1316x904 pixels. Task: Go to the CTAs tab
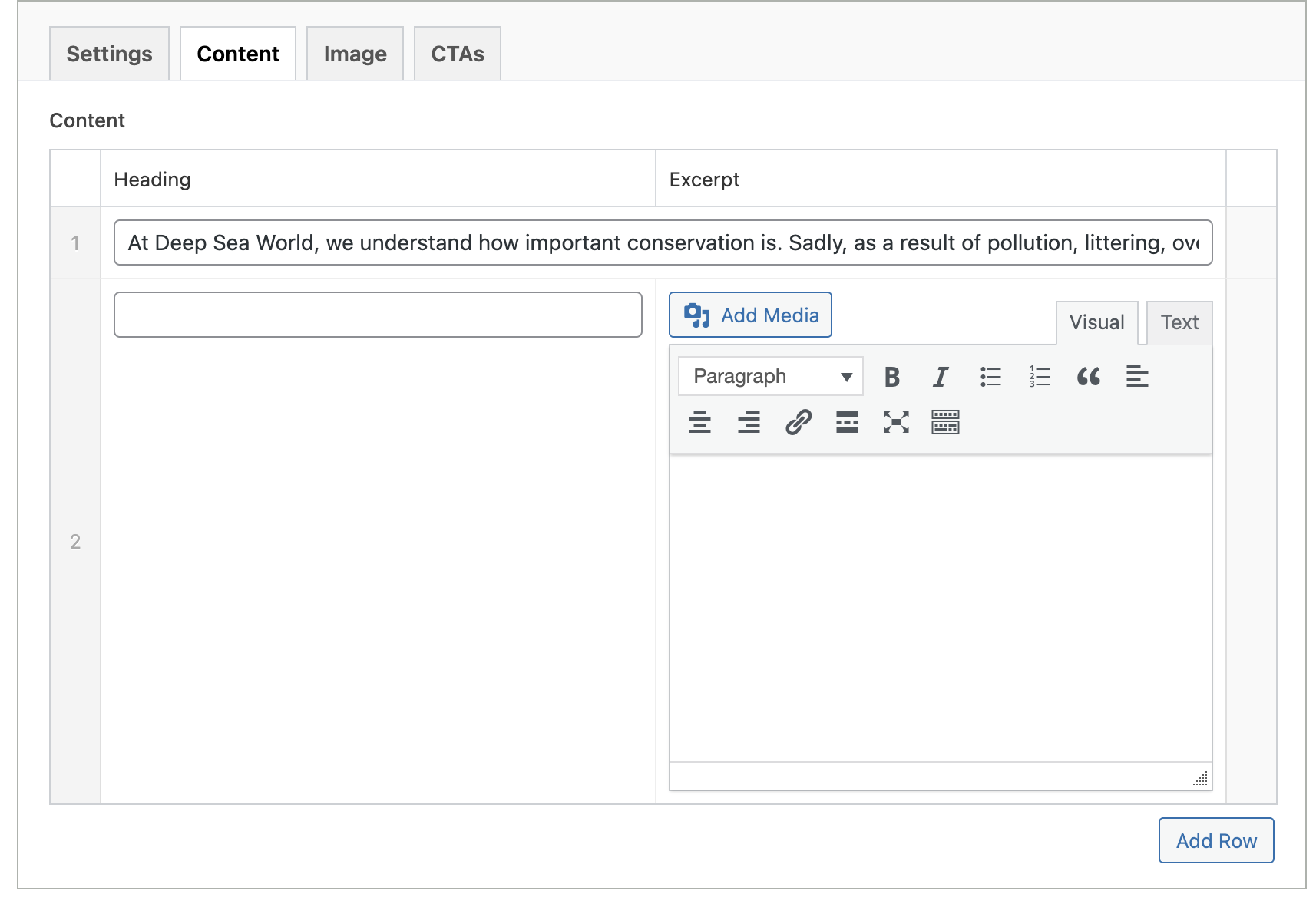458,54
